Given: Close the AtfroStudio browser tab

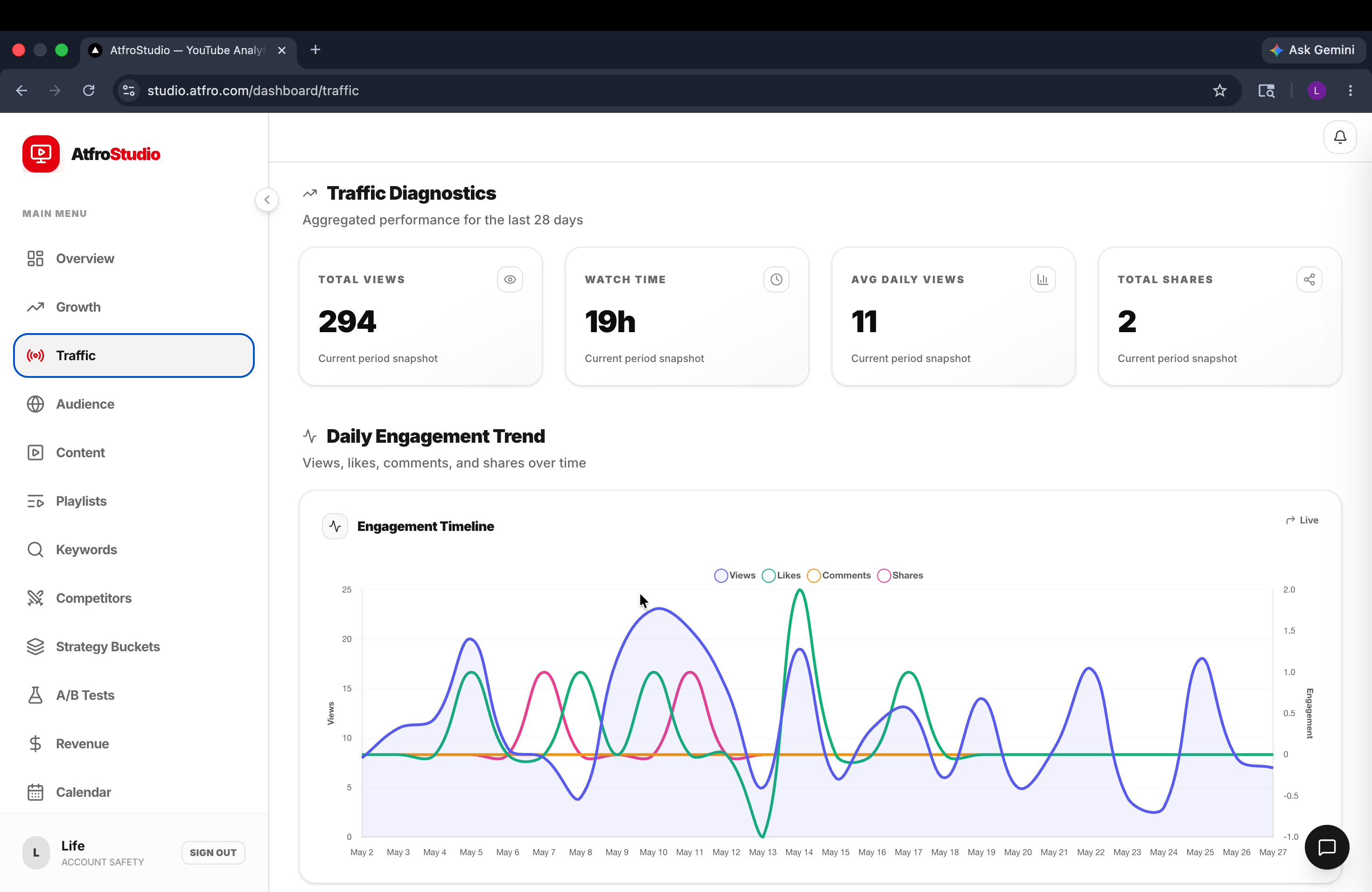Looking at the screenshot, I should [x=282, y=50].
